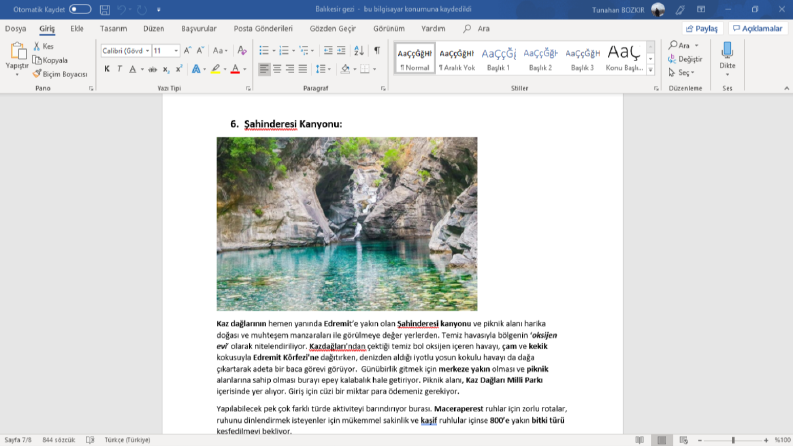This screenshot has width=793, height=446.
Task: Click the decrease font size icon
Action: pos(200,51)
